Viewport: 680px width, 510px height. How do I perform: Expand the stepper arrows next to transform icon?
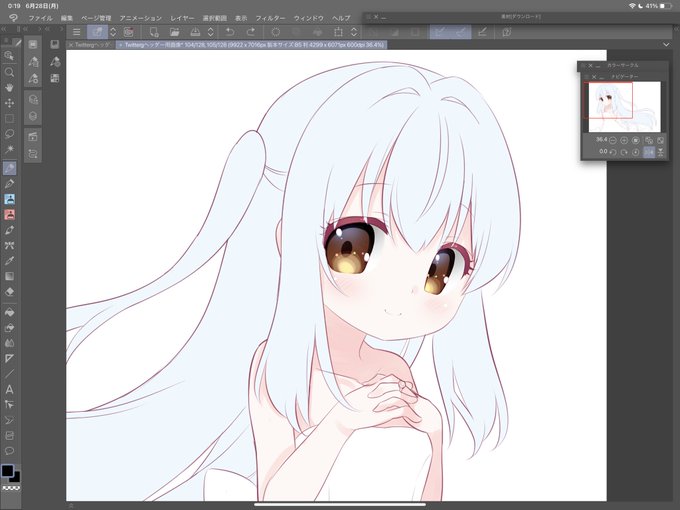354,32
